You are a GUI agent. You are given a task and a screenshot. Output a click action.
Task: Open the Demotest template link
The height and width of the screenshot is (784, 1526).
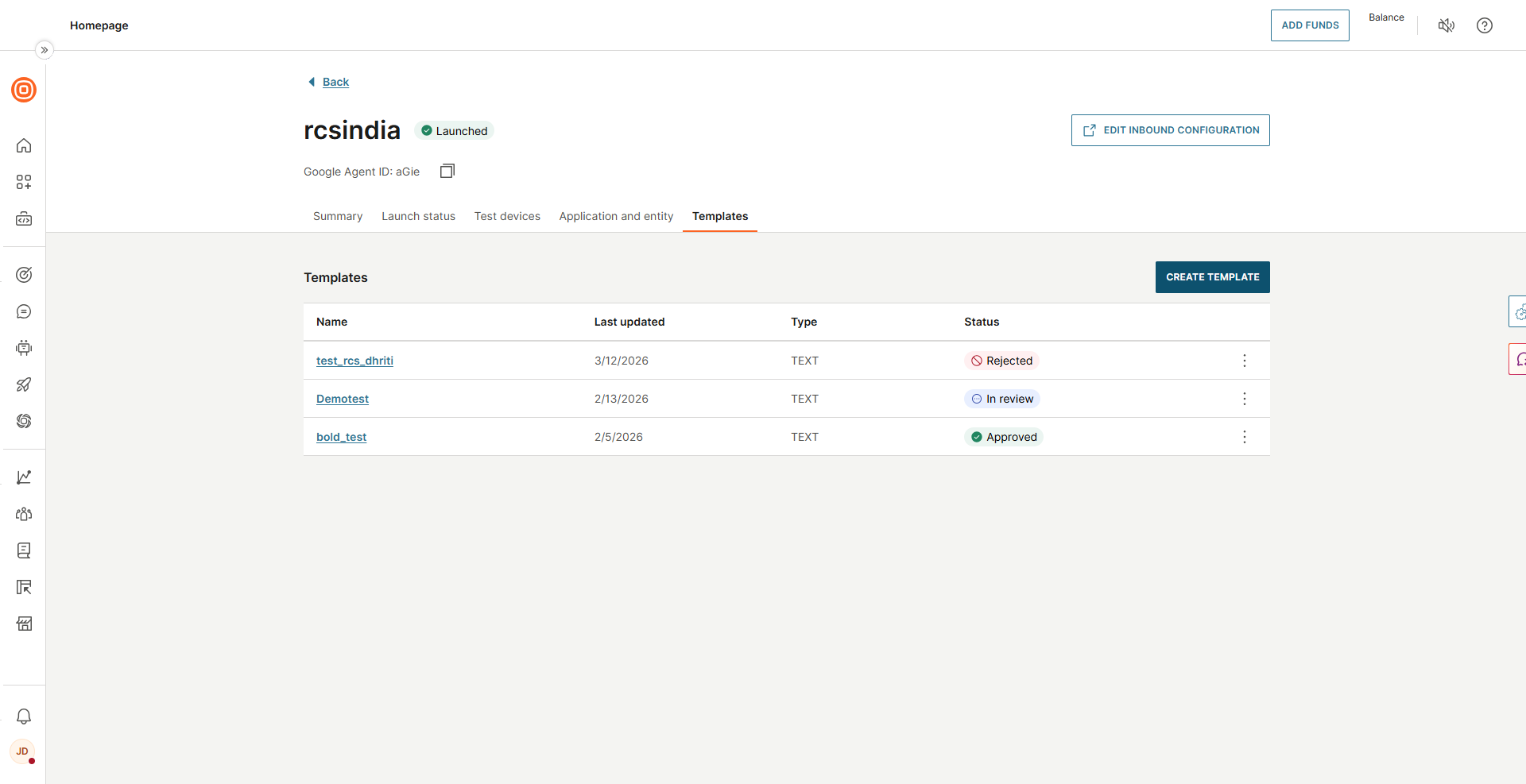point(343,399)
